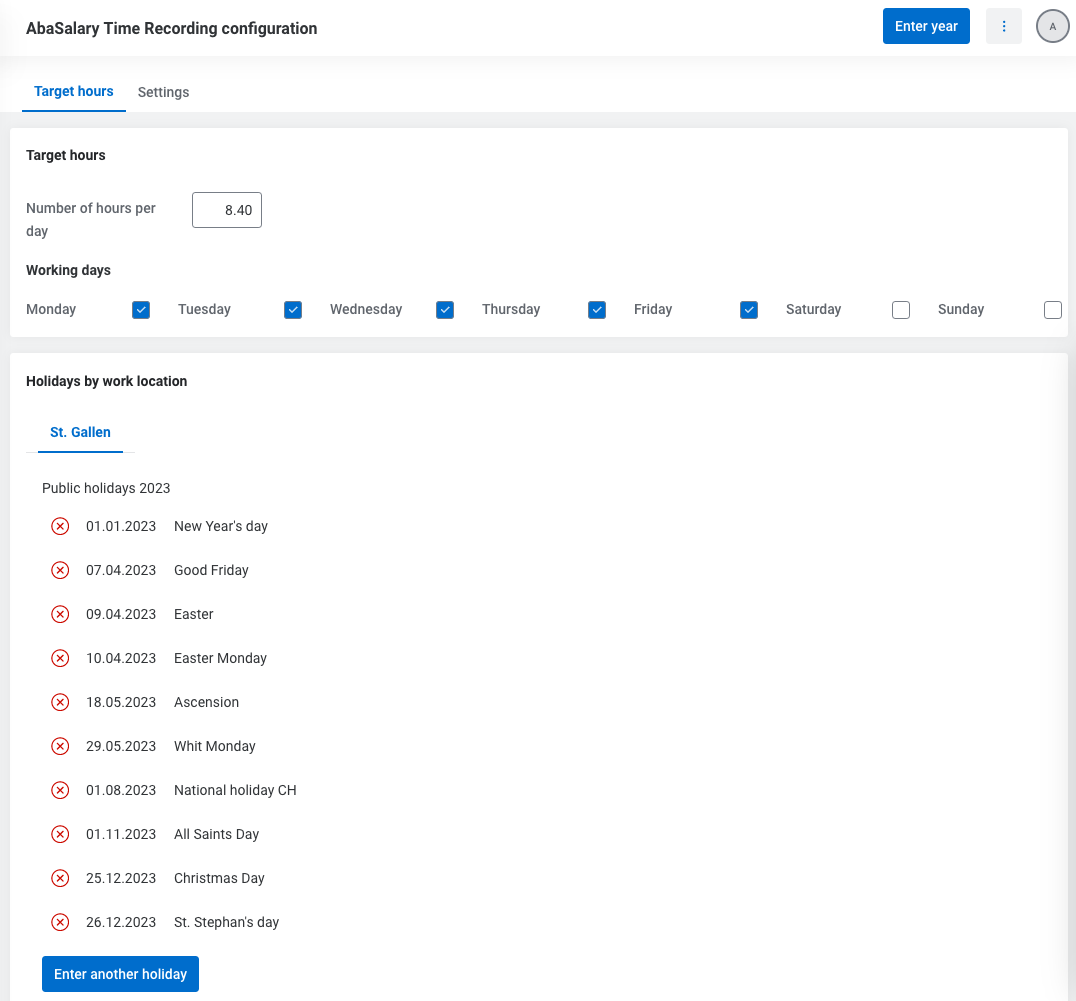Uncheck Wednesday as a working day

pyautogui.click(x=445, y=310)
